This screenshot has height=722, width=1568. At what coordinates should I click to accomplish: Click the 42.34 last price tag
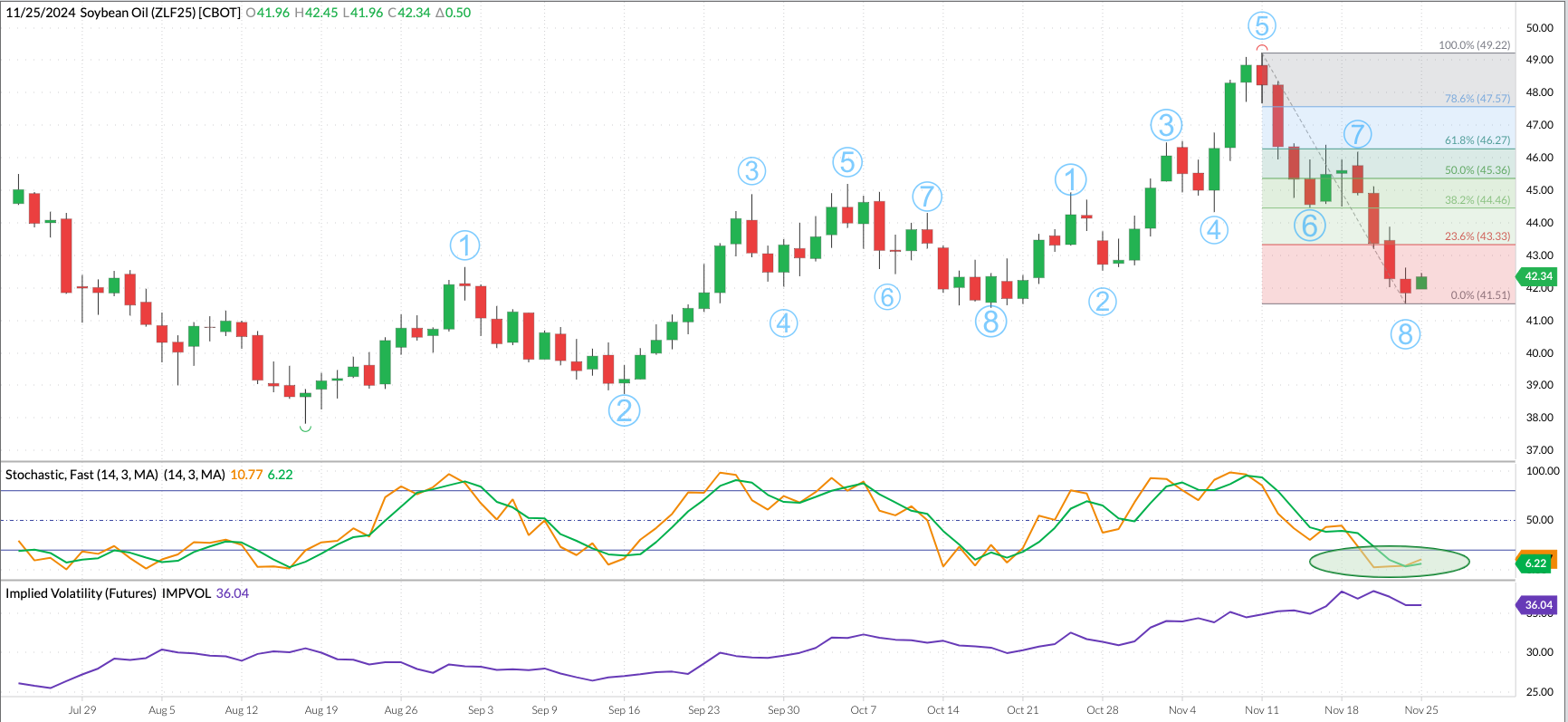tap(1538, 276)
